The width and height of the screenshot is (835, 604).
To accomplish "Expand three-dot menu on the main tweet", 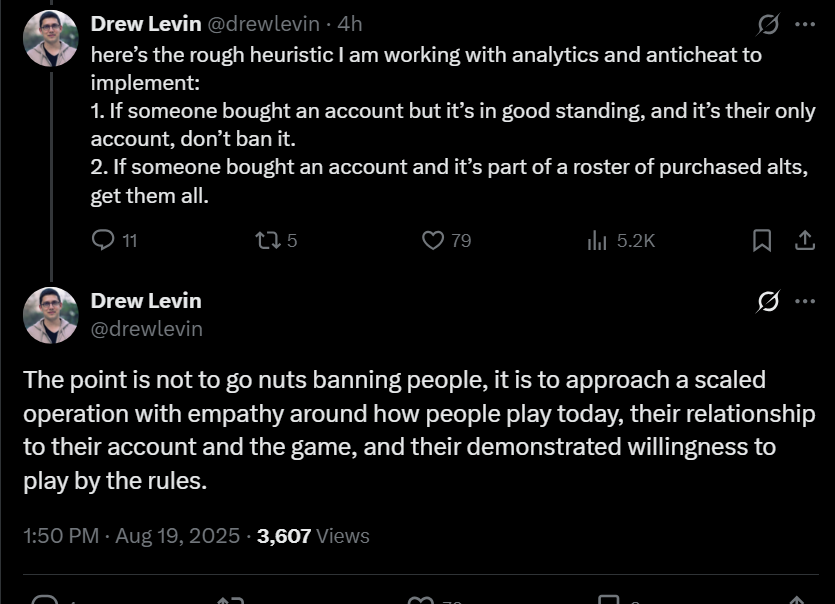I will tap(805, 301).
